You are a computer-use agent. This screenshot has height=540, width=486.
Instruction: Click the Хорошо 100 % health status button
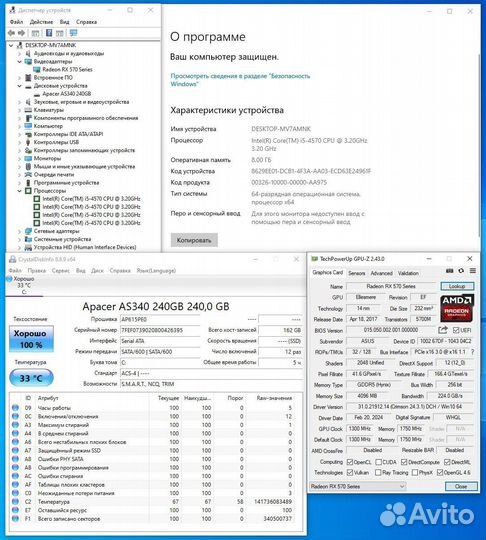click(x=31, y=339)
